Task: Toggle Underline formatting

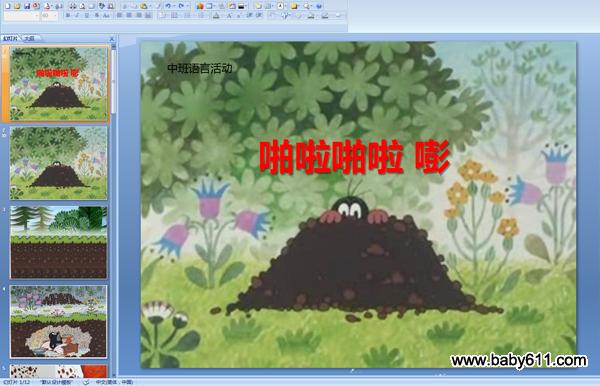Action: point(86,16)
